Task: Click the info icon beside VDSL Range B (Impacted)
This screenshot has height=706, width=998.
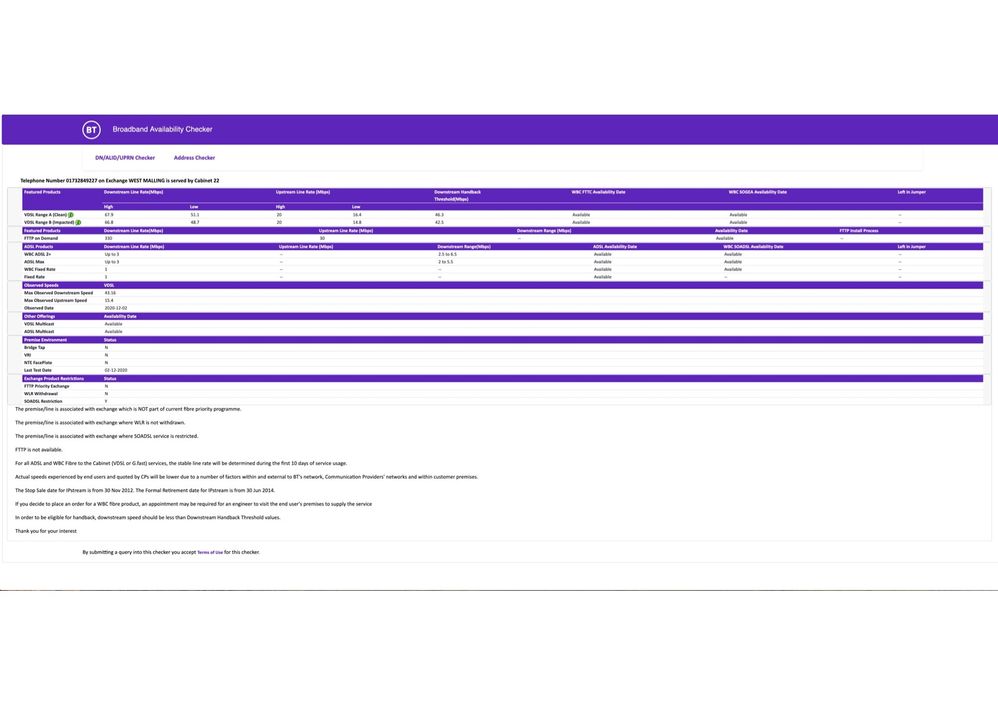Action: (78, 223)
